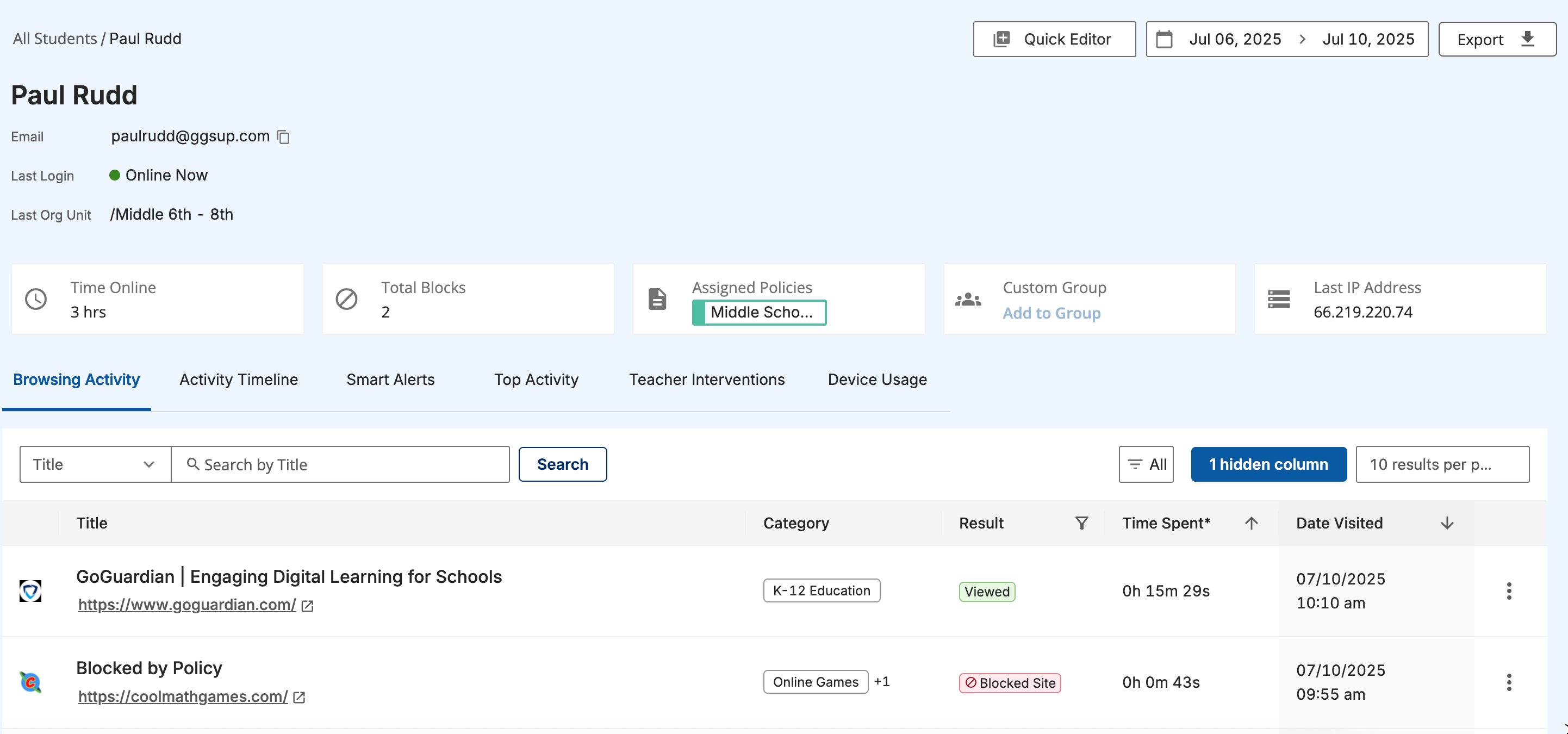Screen dimensions: 1568x734
Task: Click the Add to Group link
Action: 1051,313
